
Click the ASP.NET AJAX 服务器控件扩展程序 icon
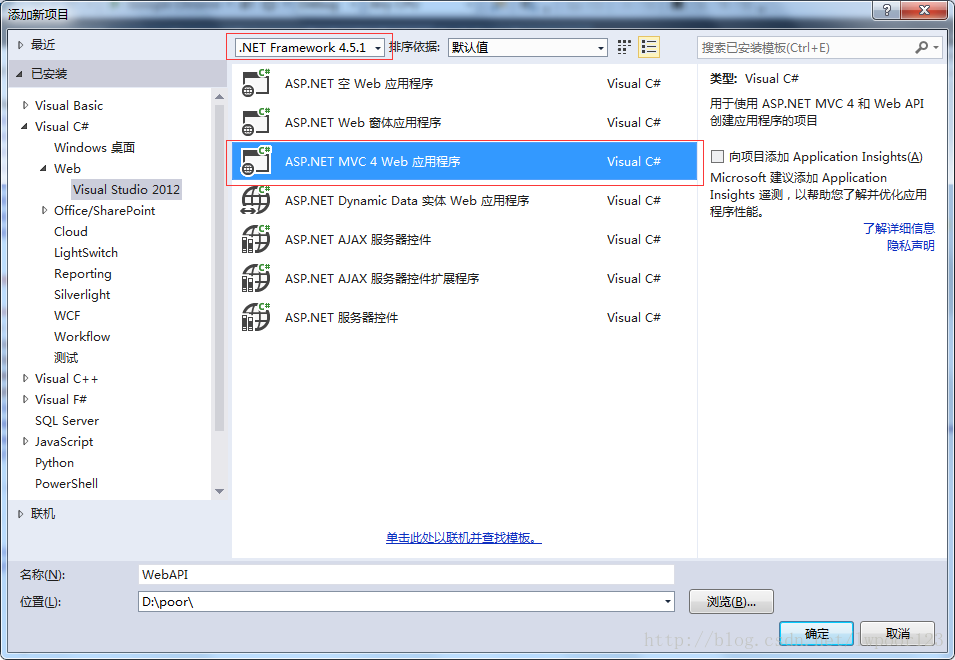(x=256, y=278)
